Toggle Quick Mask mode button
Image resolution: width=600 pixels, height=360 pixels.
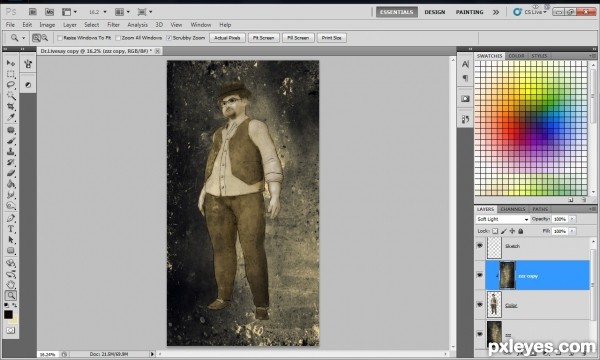click(11, 331)
